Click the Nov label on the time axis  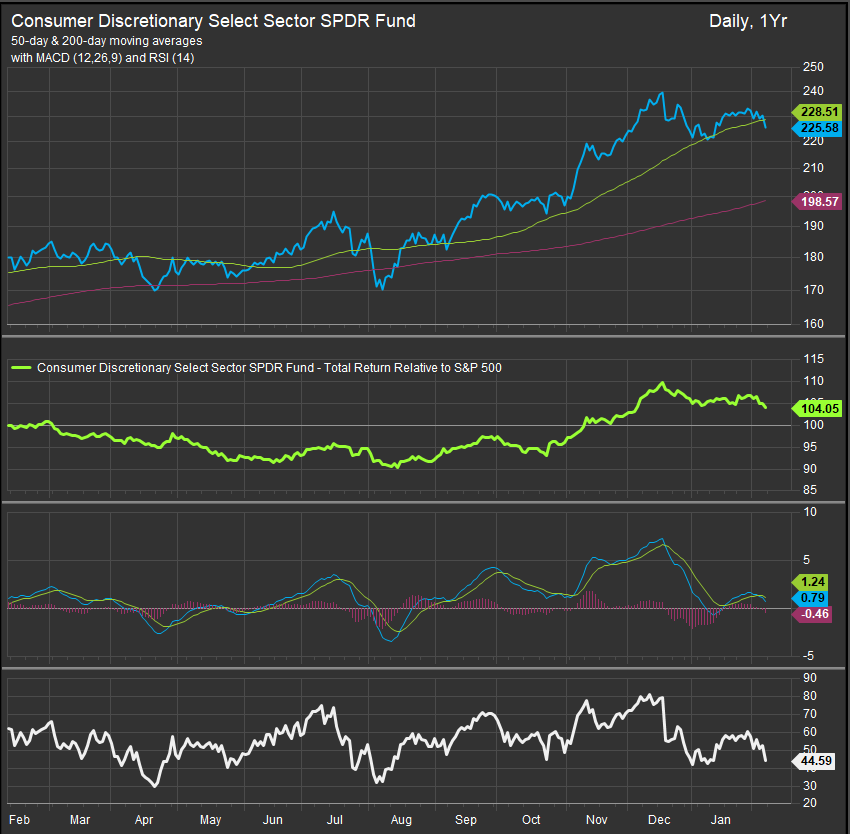point(596,820)
